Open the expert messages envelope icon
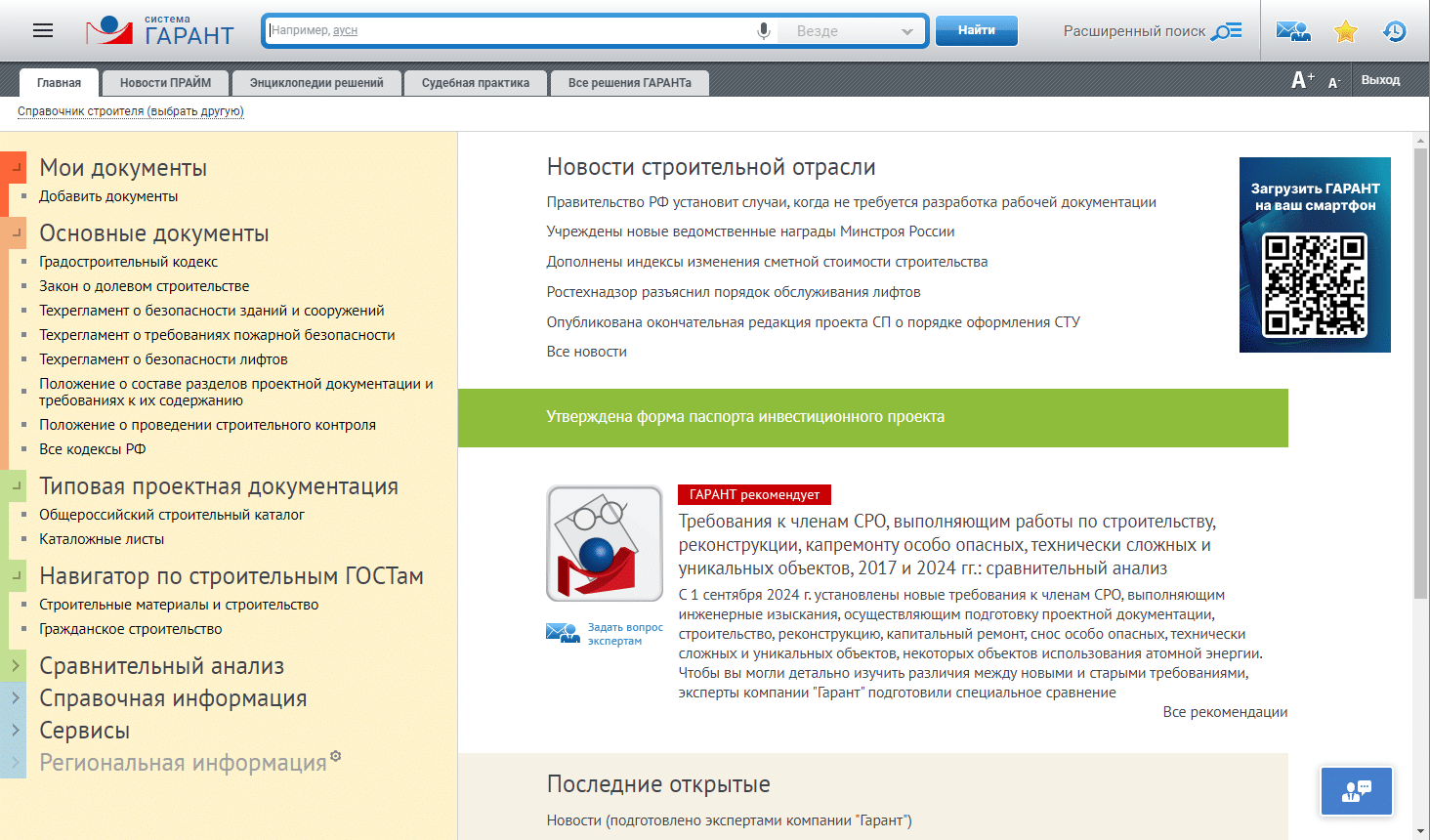Viewport: 1430px width, 840px height. [x=1293, y=31]
